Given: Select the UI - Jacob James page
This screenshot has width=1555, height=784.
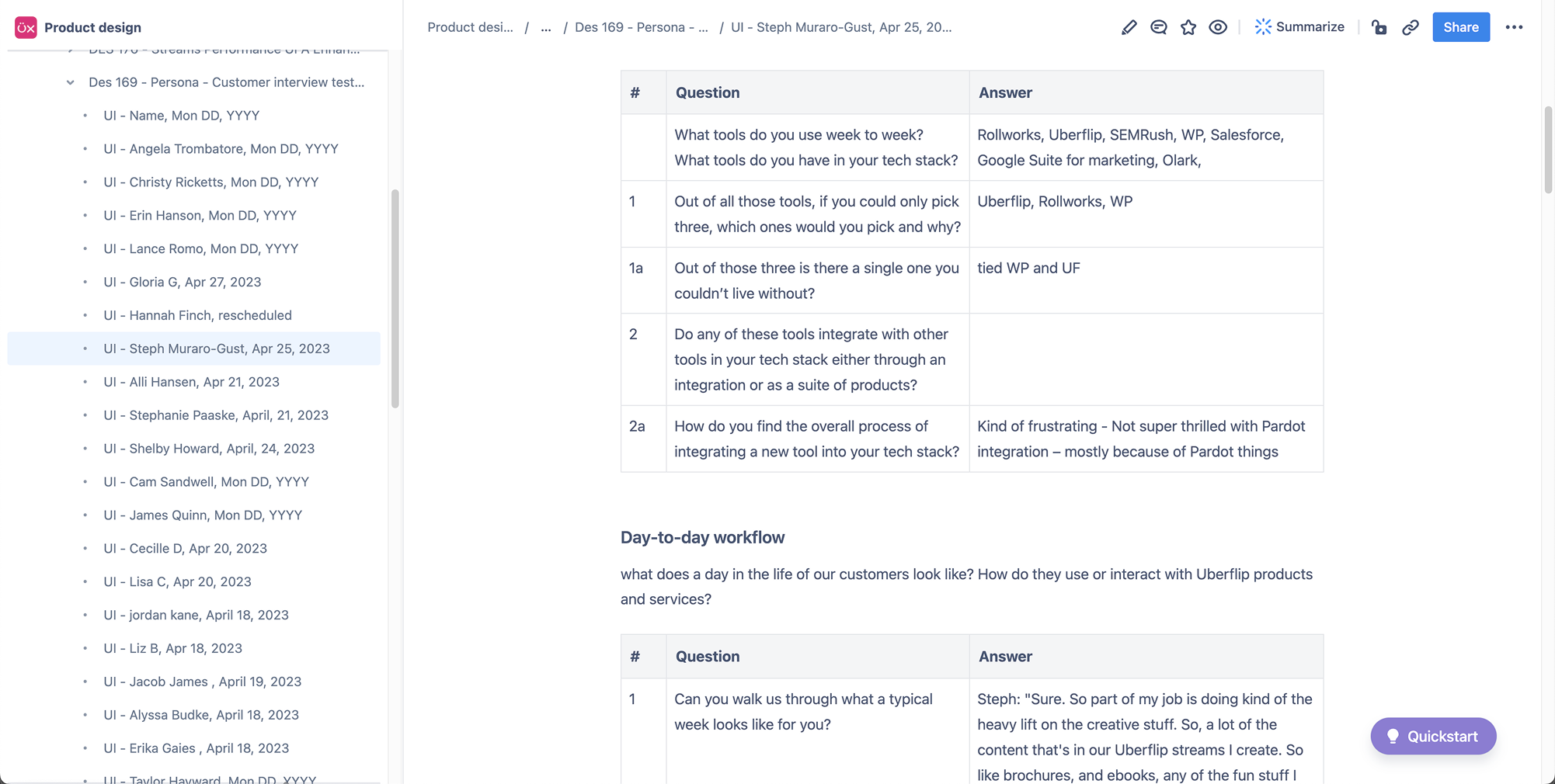Looking at the screenshot, I should pyautogui.click(x=202, y=682).
